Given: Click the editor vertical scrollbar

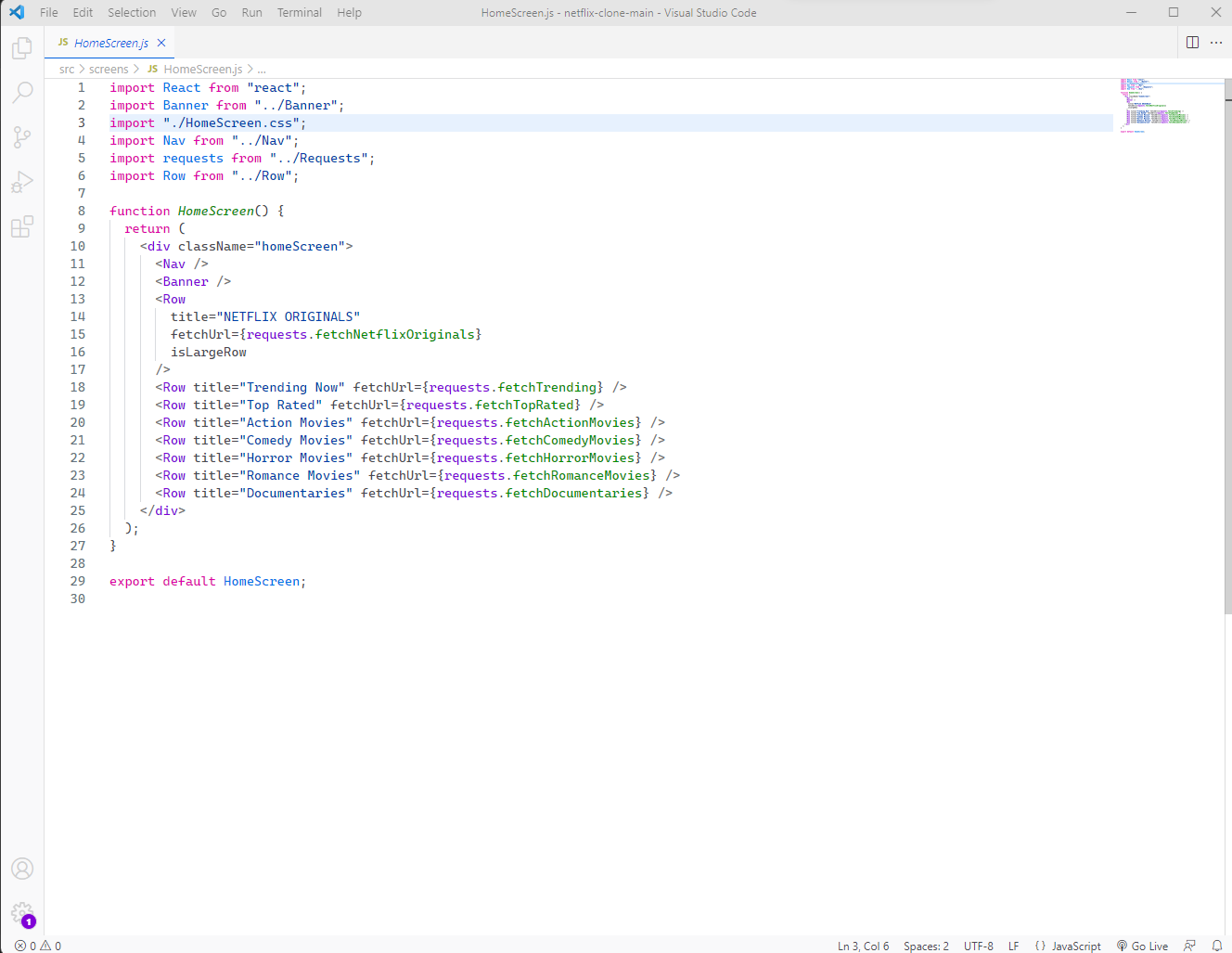Looking at the screenshot, I should point(1227,346).
